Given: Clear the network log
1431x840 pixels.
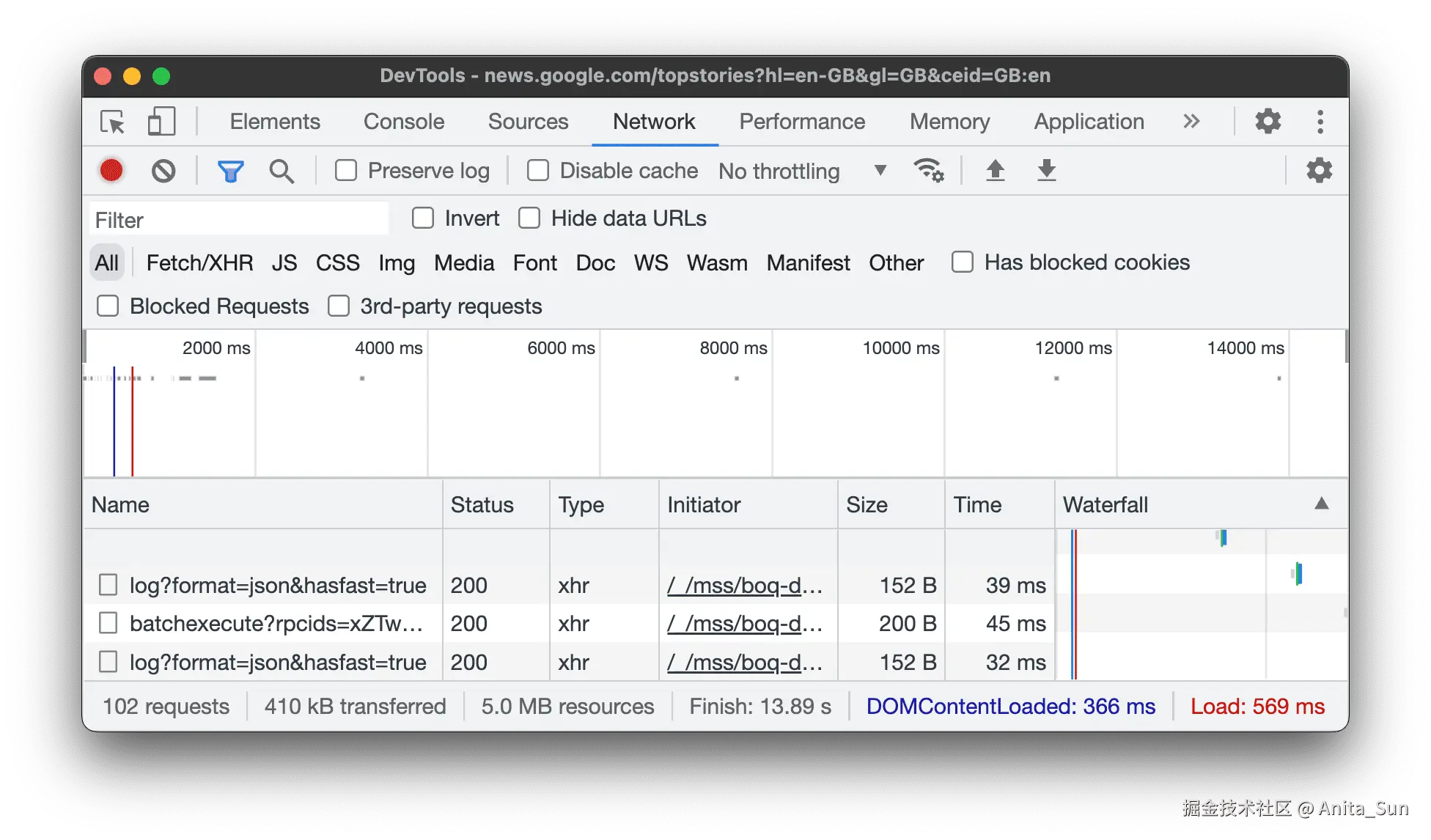Looking at the screenshot, I should [163, 171].
